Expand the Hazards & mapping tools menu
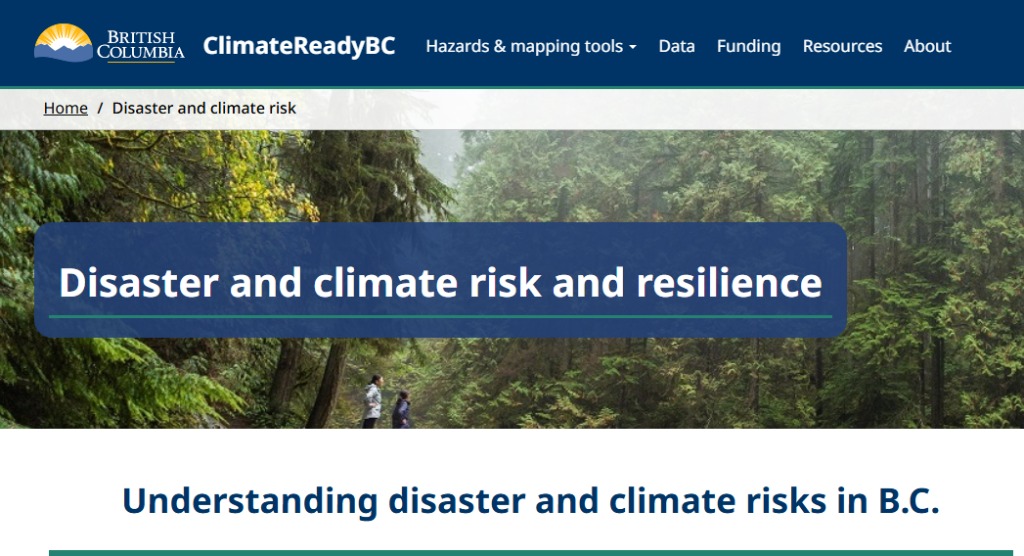 click(x=525, y=46)
